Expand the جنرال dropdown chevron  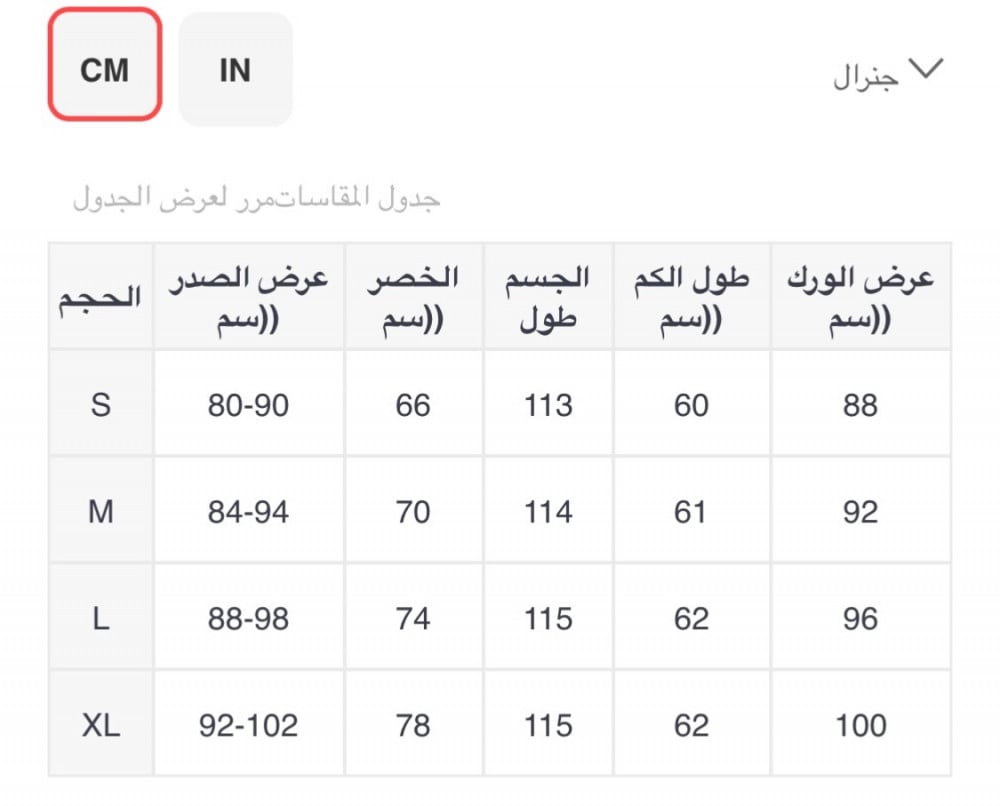point(922,69)
